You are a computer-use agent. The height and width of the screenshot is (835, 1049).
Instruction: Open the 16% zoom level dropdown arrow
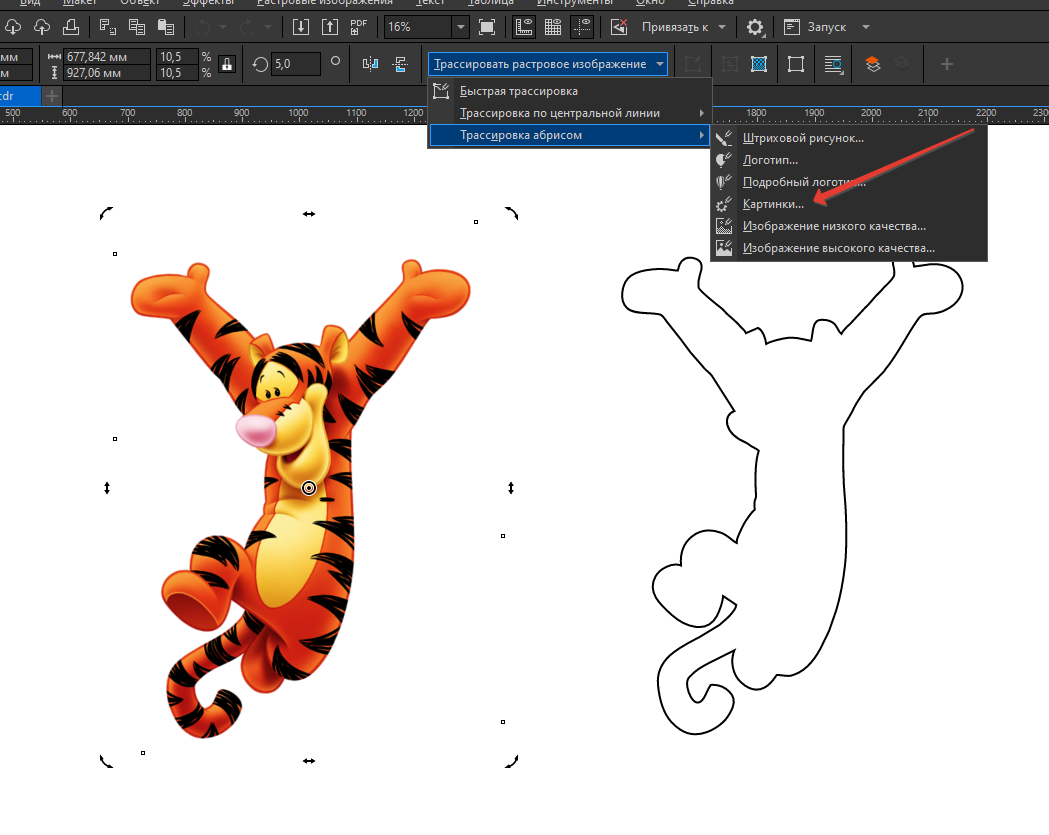(460, 27)
